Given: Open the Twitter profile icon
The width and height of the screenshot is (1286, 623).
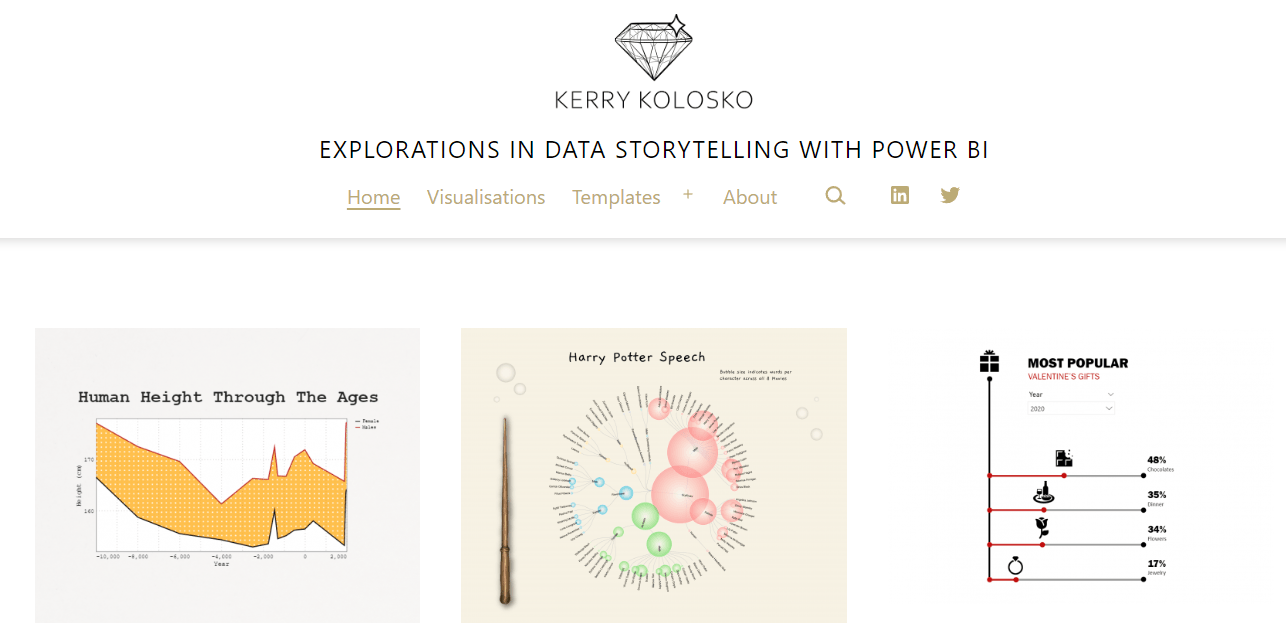Looking at the screenshot, I should click(x=950, y=195).
